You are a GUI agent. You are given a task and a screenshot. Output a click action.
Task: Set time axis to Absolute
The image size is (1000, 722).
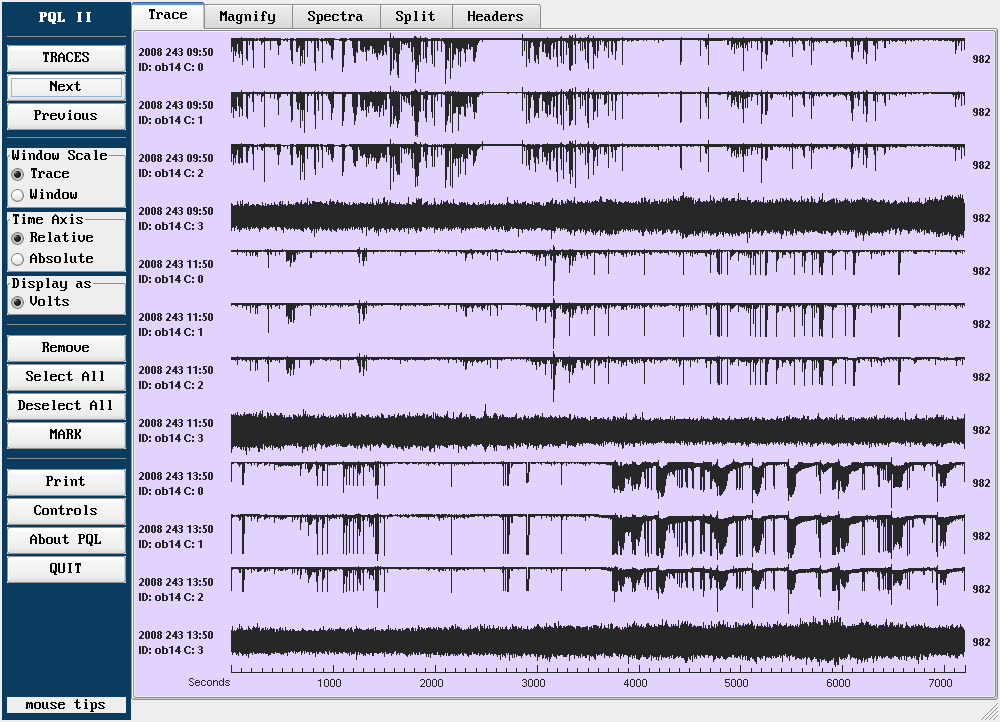pos(18,259)
